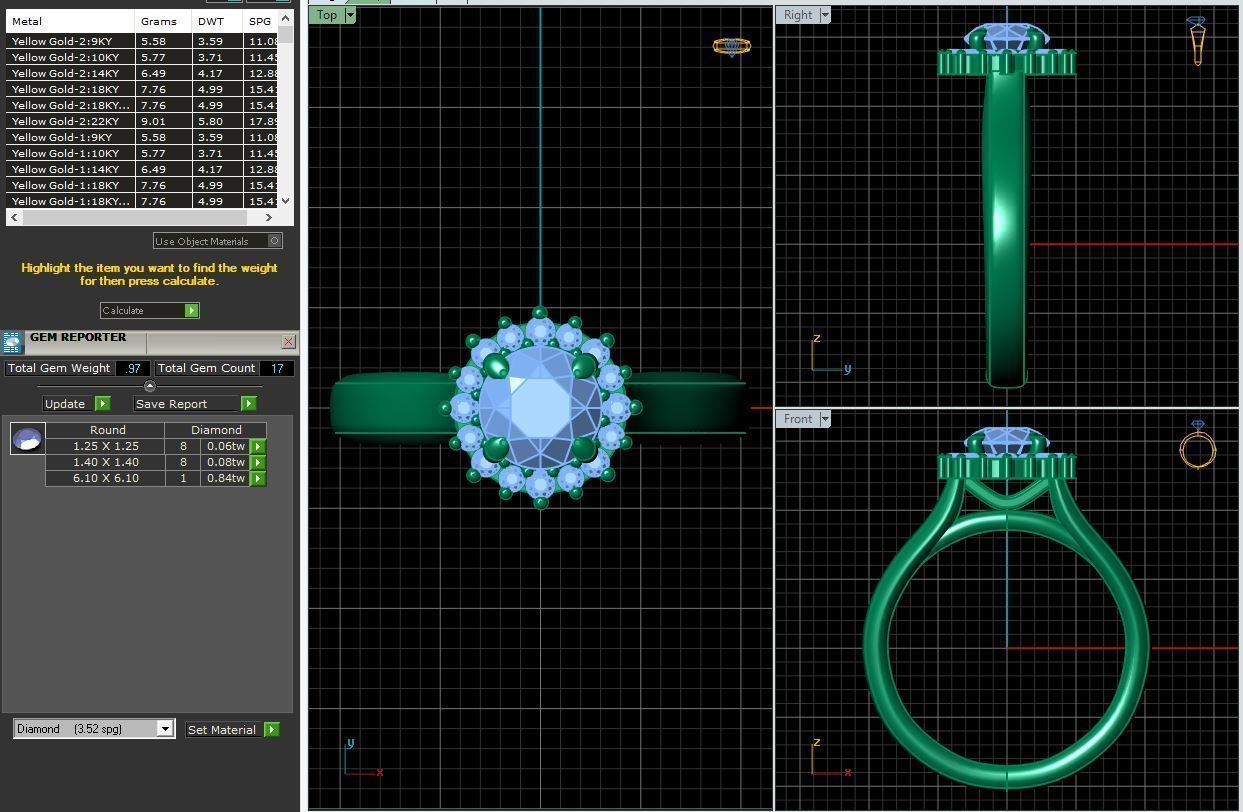This screenshot has width=1243, height=812.
Task: Open the Front viewport dropdown arrow
Action: pyautogui.click(x=825, y=419)
